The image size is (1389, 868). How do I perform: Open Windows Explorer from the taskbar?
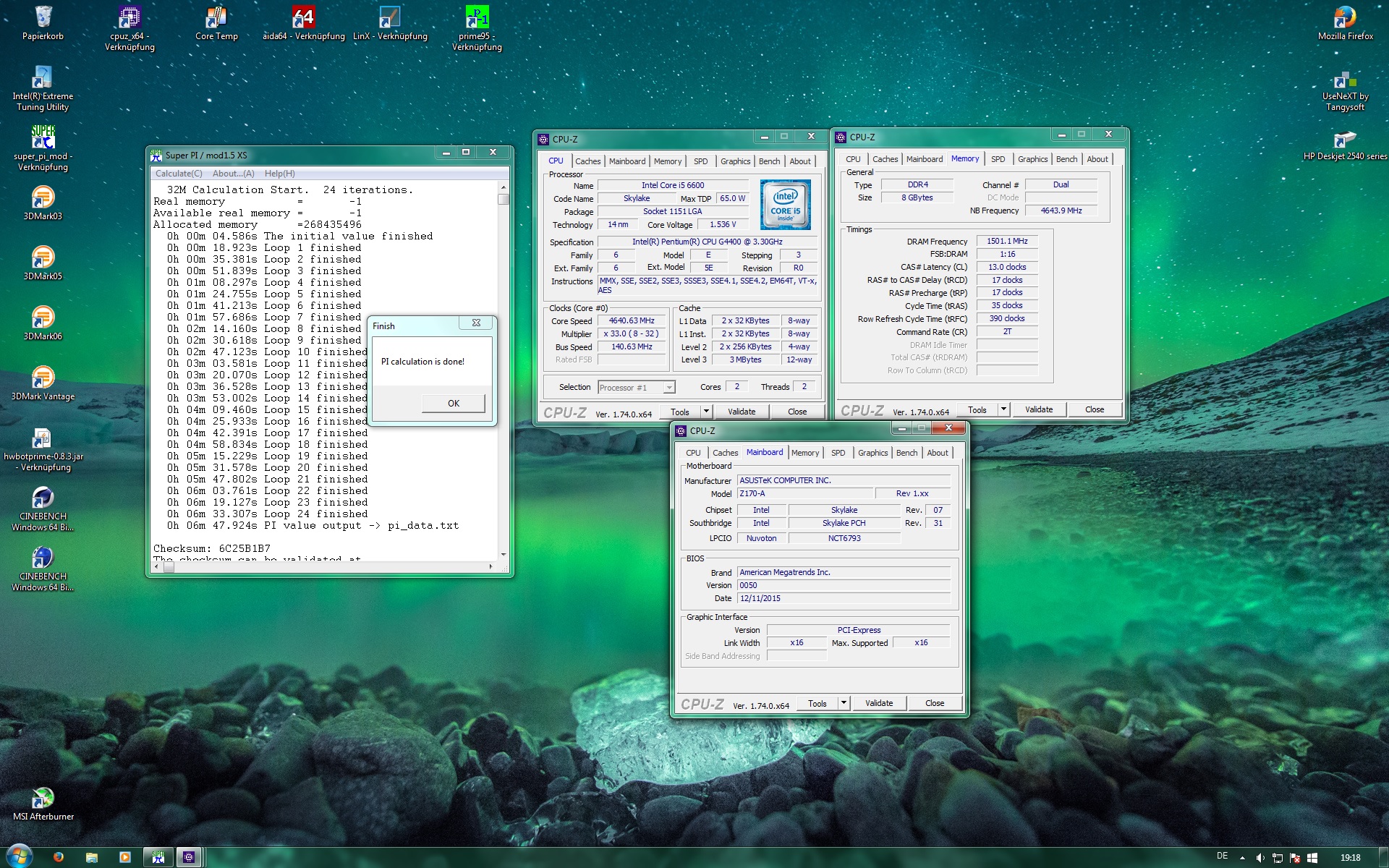click(x=92, y=857)
